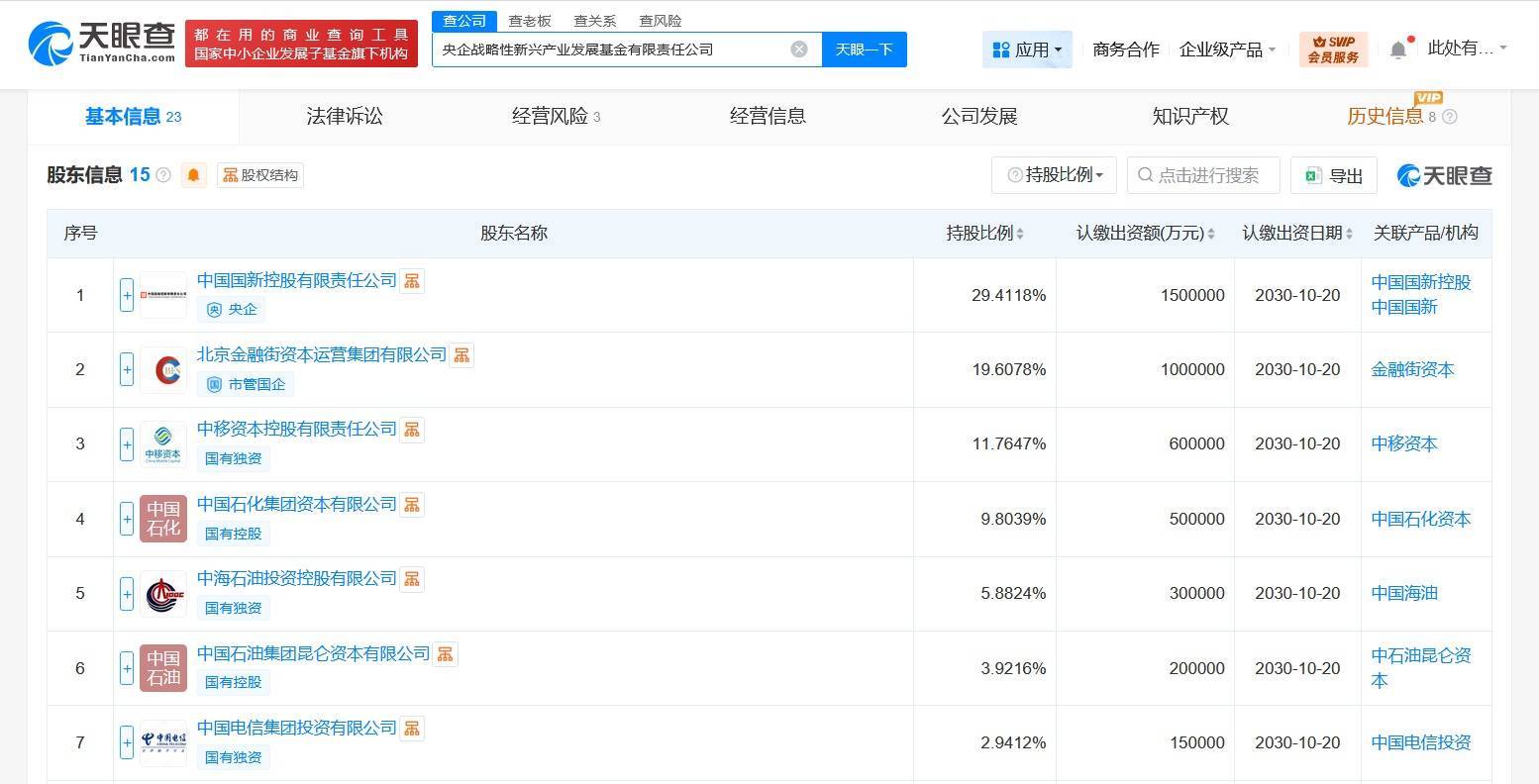
Task: Expand row 1 shareholder with plus button
Action: click(x=127, y=295)
